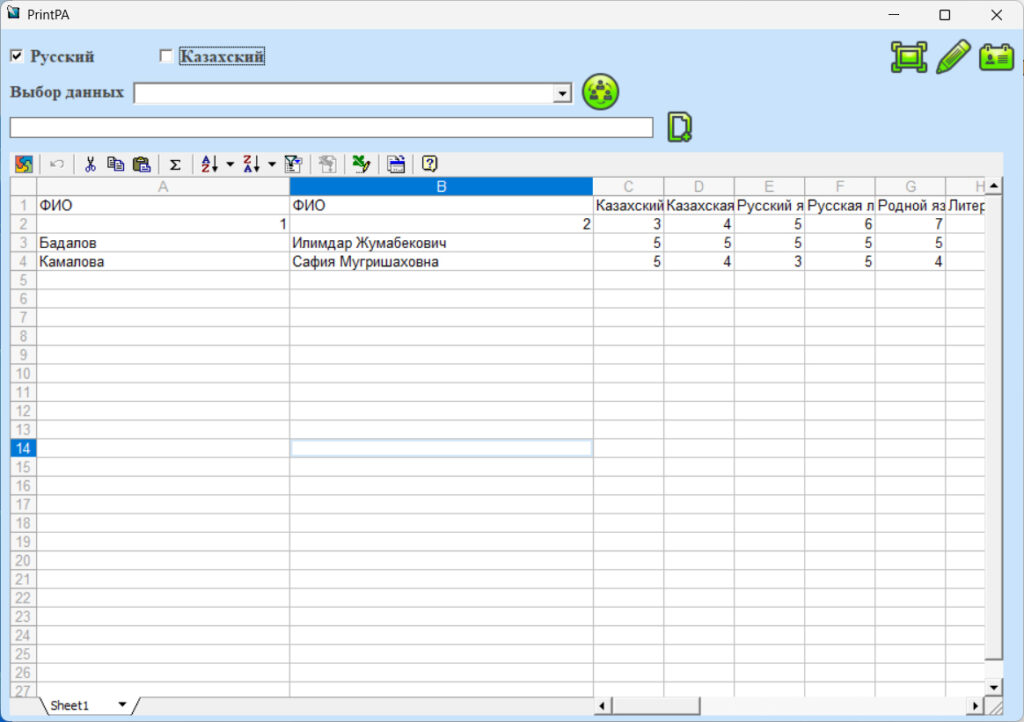Click the Cut scissors icon
Viewport: 1024px width, 722px height.
[x=90, y=164]
